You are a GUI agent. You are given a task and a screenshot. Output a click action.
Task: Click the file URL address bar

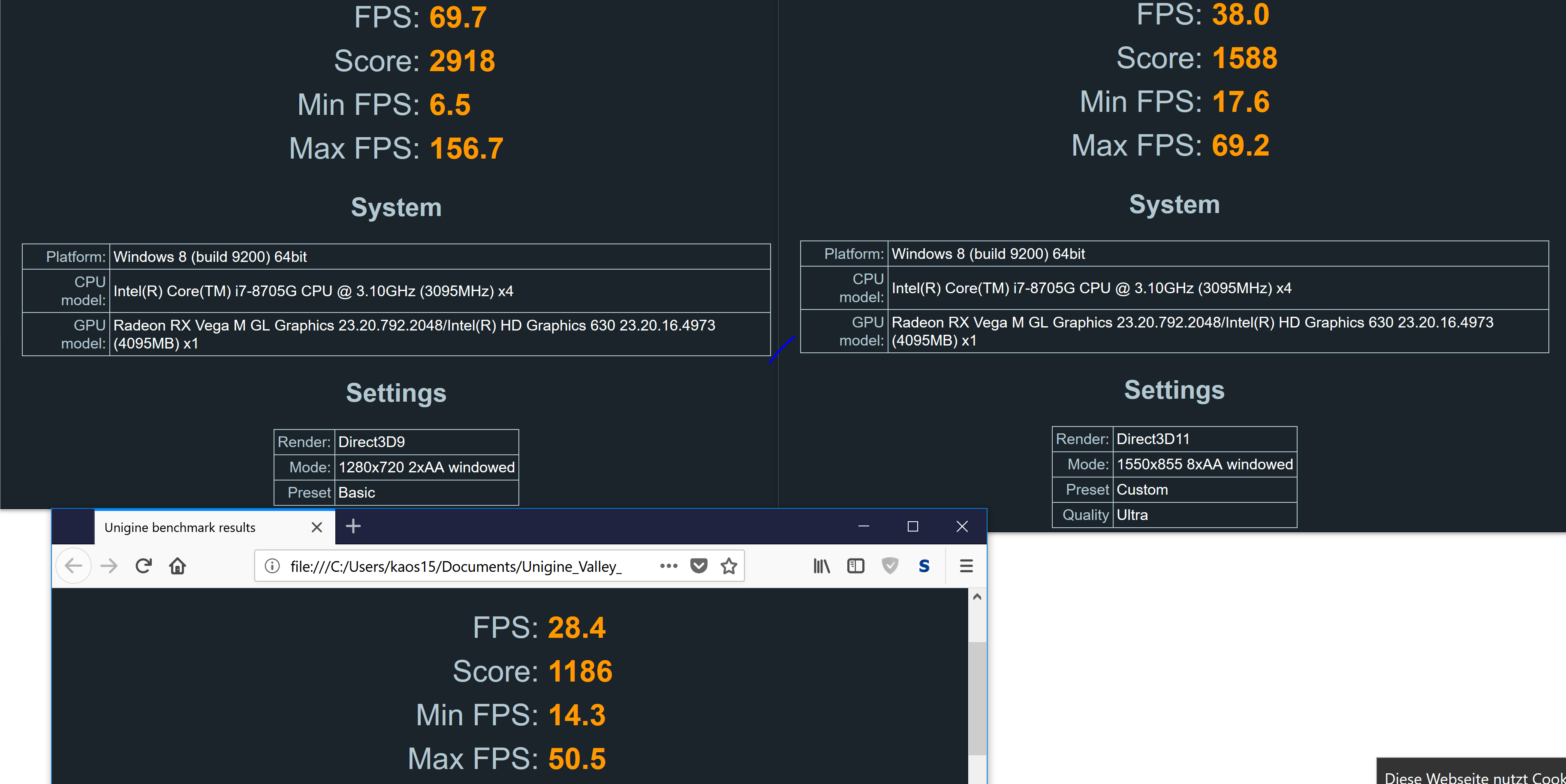[x=456, y=566]
